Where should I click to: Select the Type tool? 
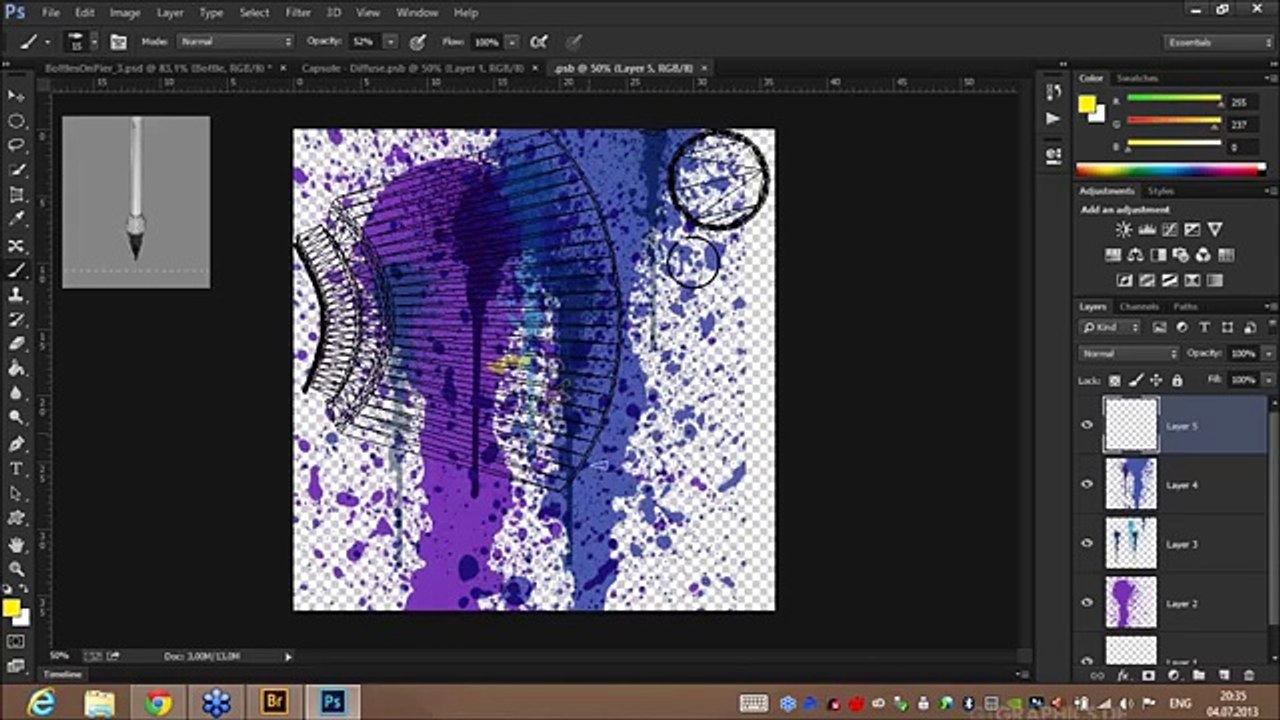pos(17,469)
